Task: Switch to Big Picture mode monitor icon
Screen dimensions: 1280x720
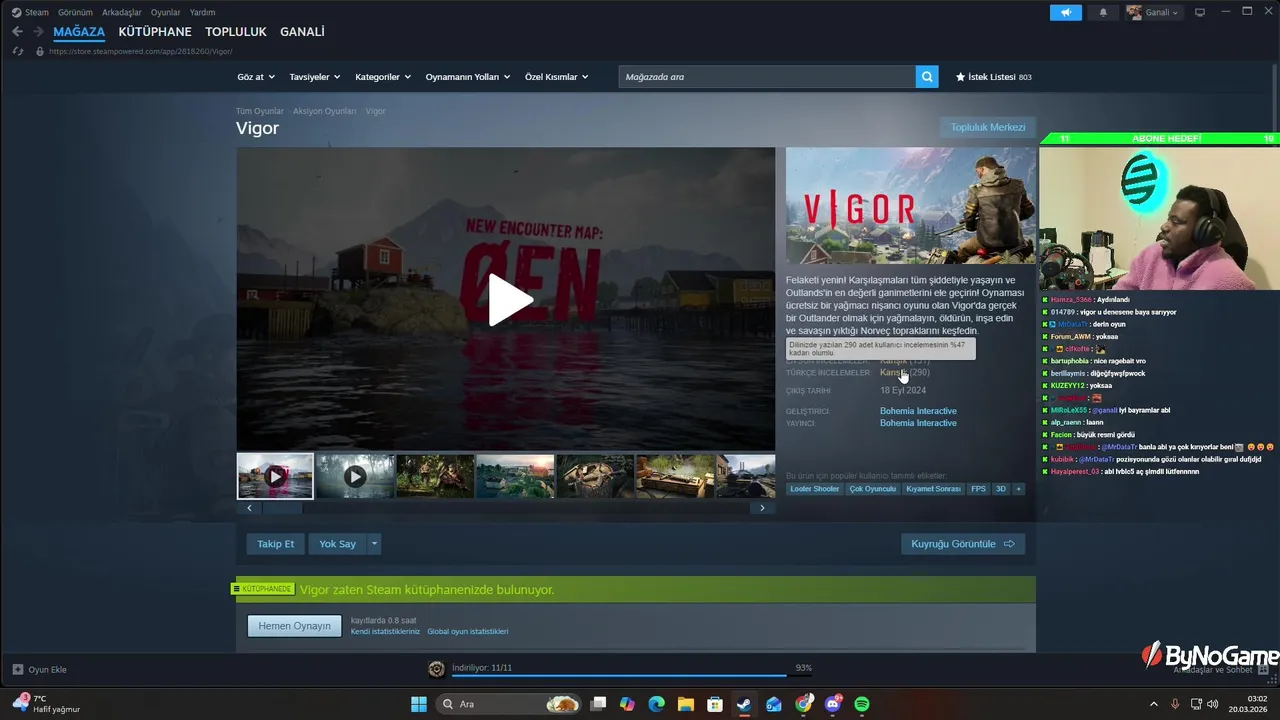Action: (1200, 12)
